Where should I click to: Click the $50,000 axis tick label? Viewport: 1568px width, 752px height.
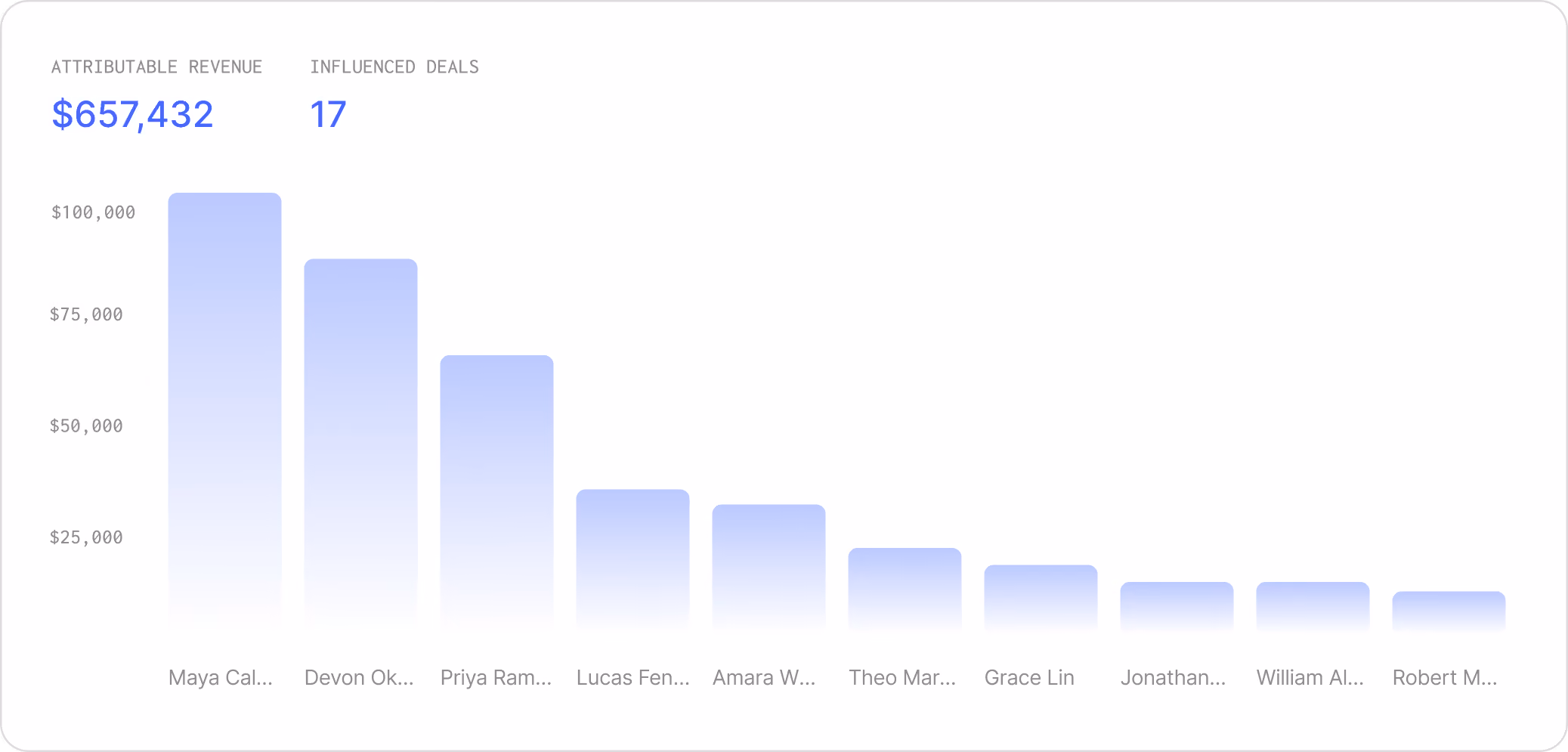click(86, 426)
